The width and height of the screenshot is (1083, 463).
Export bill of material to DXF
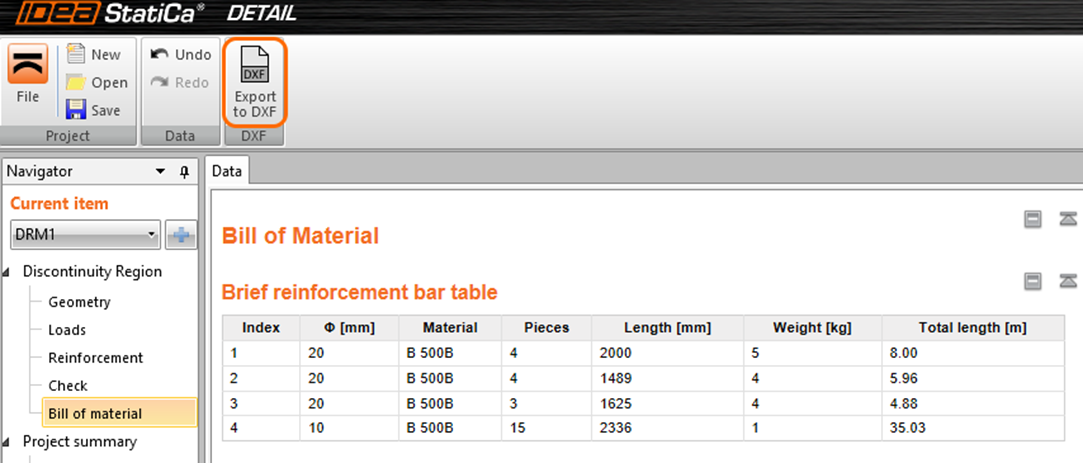pyautogui.click(x=254, y=82)
